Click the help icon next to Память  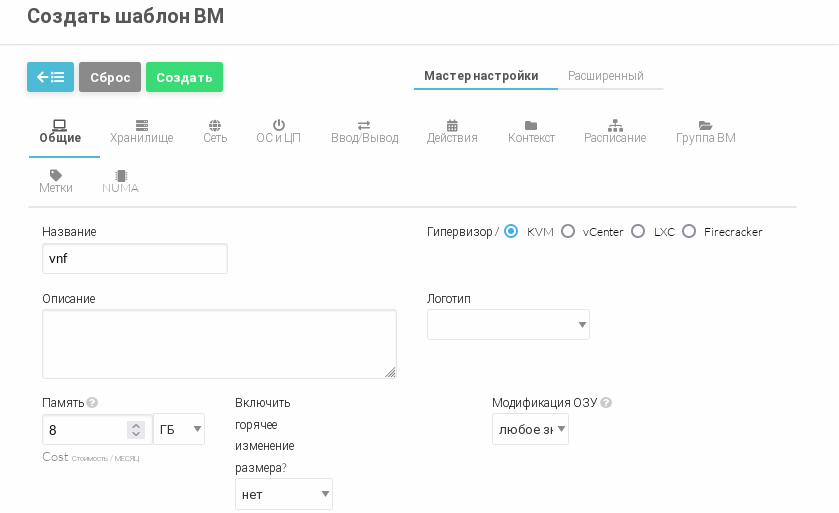[92, 403]
